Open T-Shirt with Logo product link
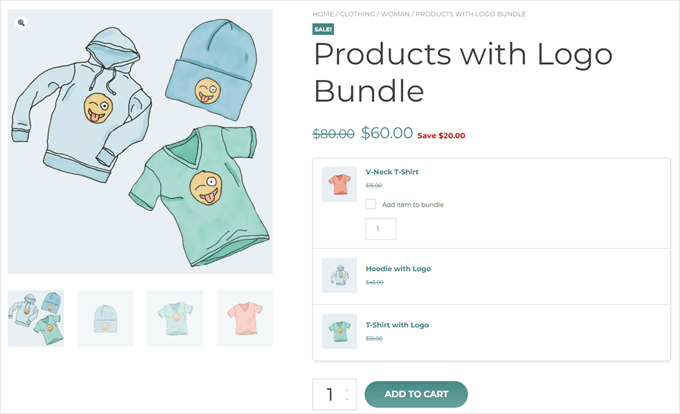Image resolution: width=680 pixels, height=414 pixels. (397, 325)
